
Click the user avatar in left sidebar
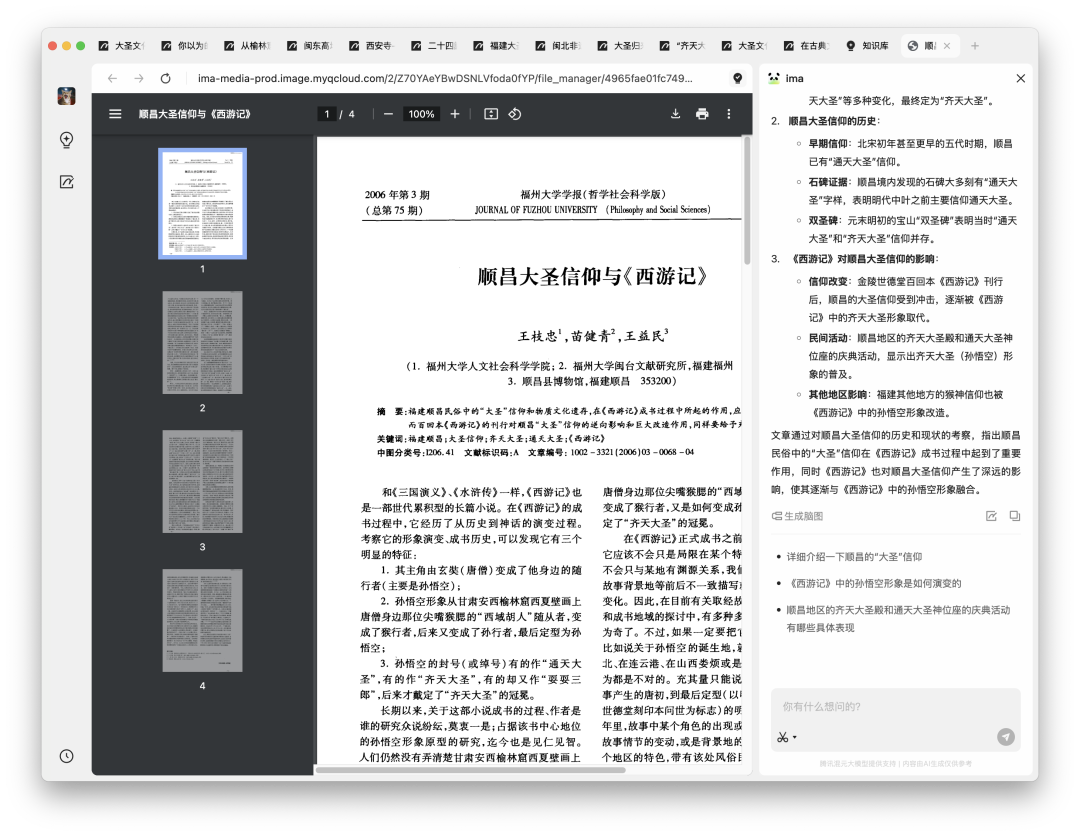click(x=66, y=96)
